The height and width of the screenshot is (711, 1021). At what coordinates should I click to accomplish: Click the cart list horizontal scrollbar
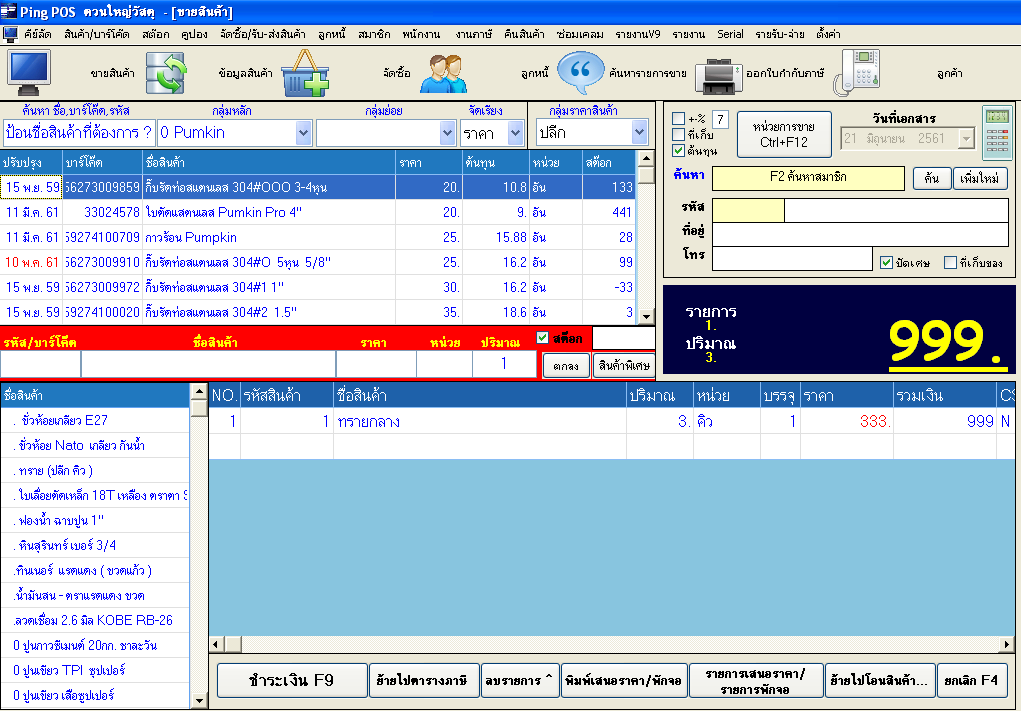point(610,643)
